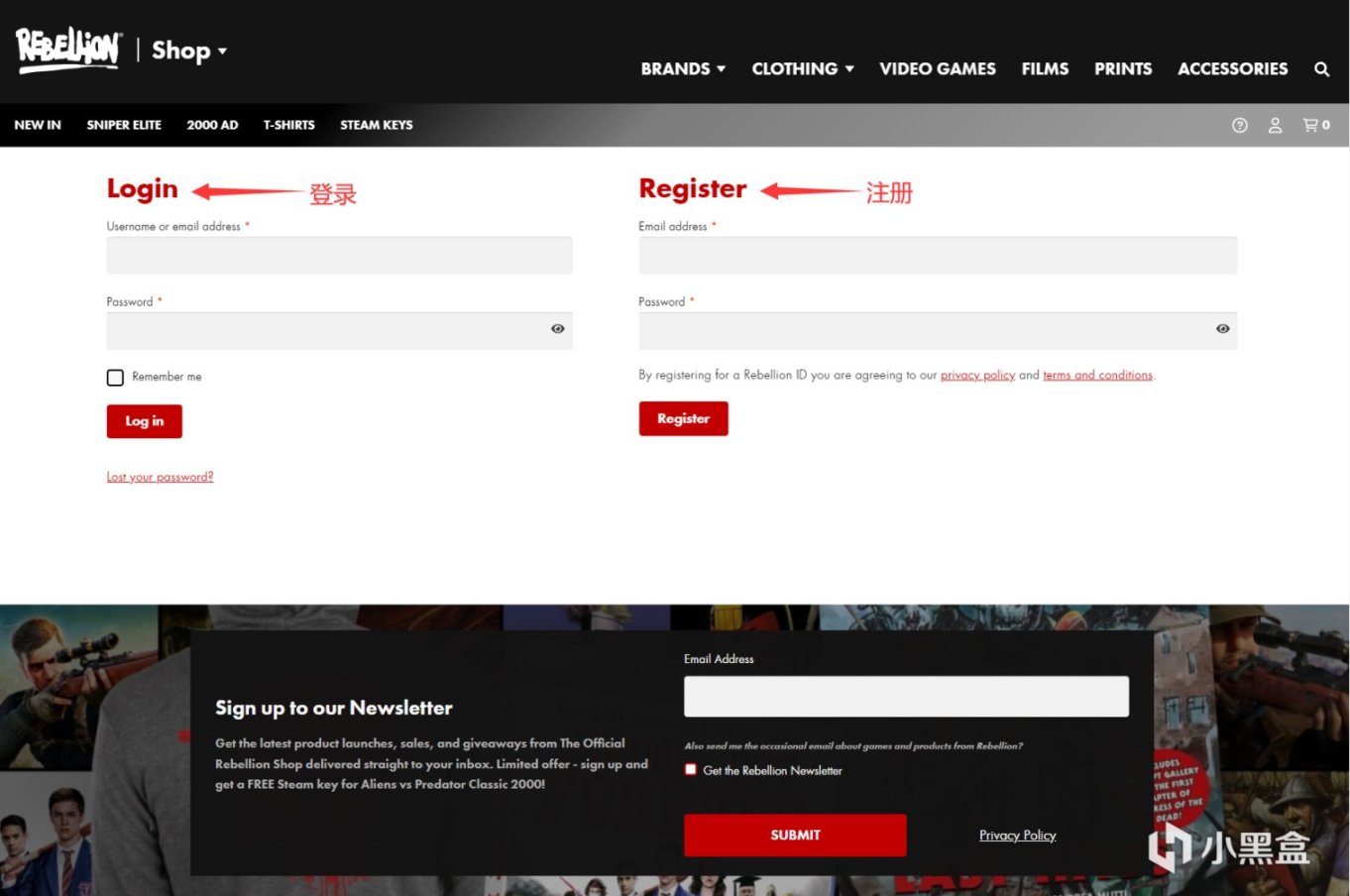Image resolution: width=1350 pixels, height=896 pixels.
Task: Open Lost your password link
Action: click(x=160, y=477)
